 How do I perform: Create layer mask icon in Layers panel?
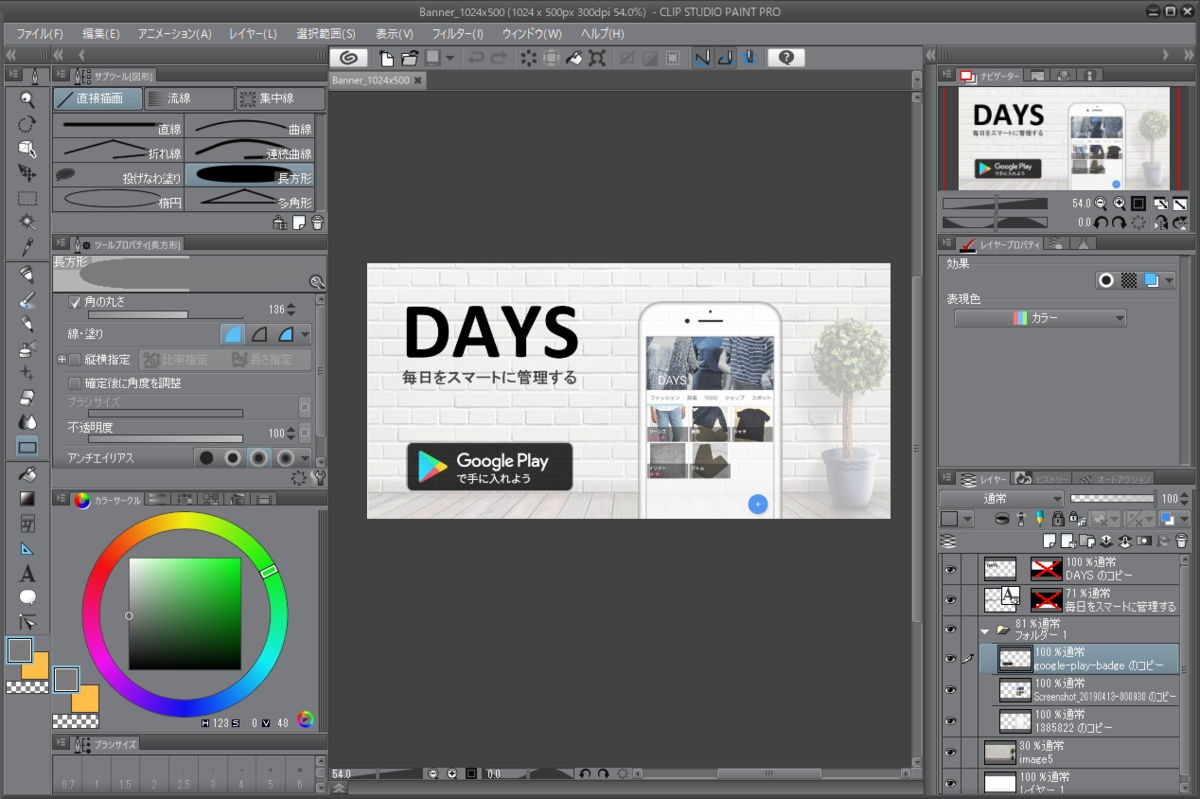point(1145,541)
